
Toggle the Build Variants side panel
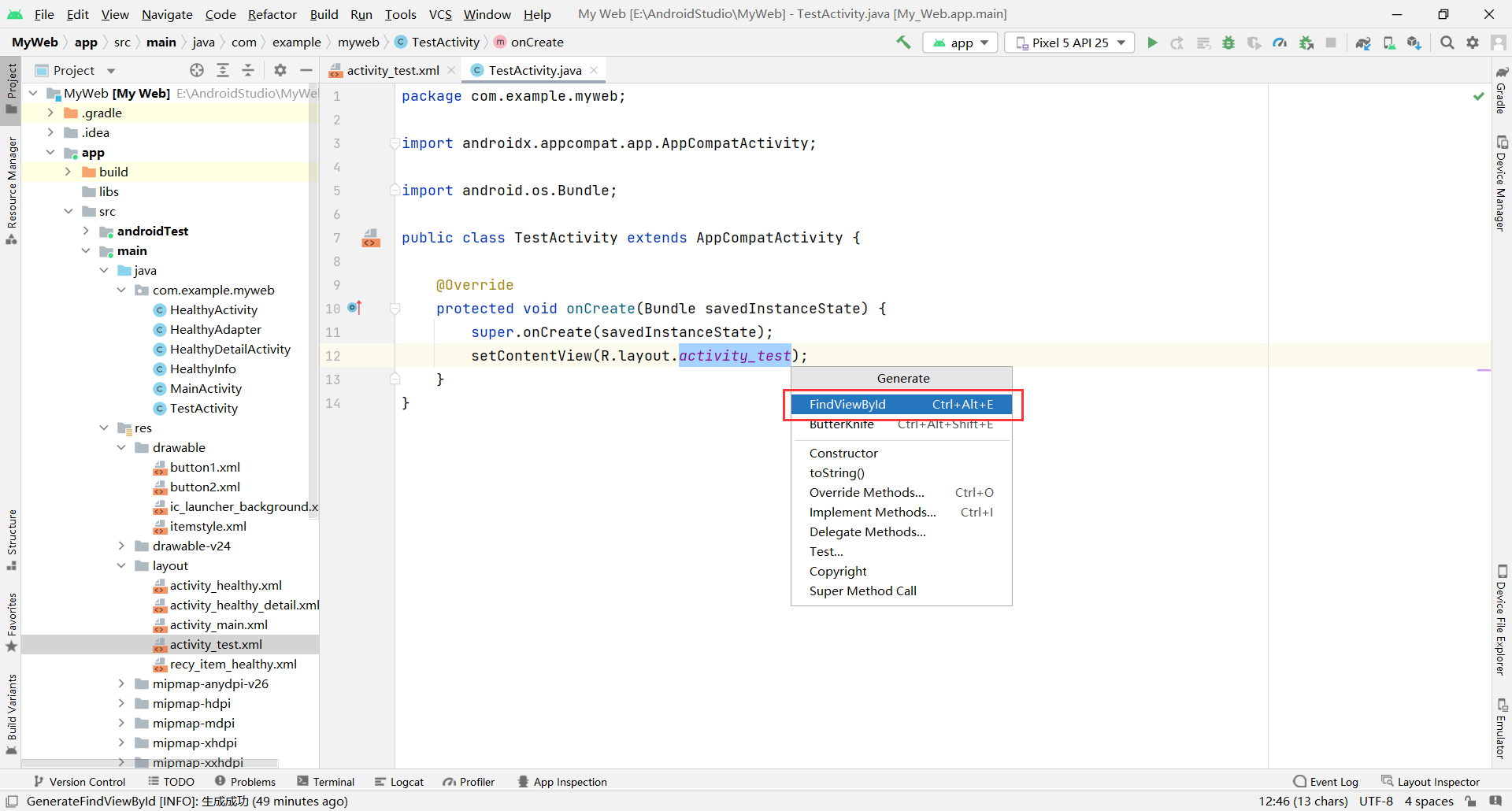[11, 713]
